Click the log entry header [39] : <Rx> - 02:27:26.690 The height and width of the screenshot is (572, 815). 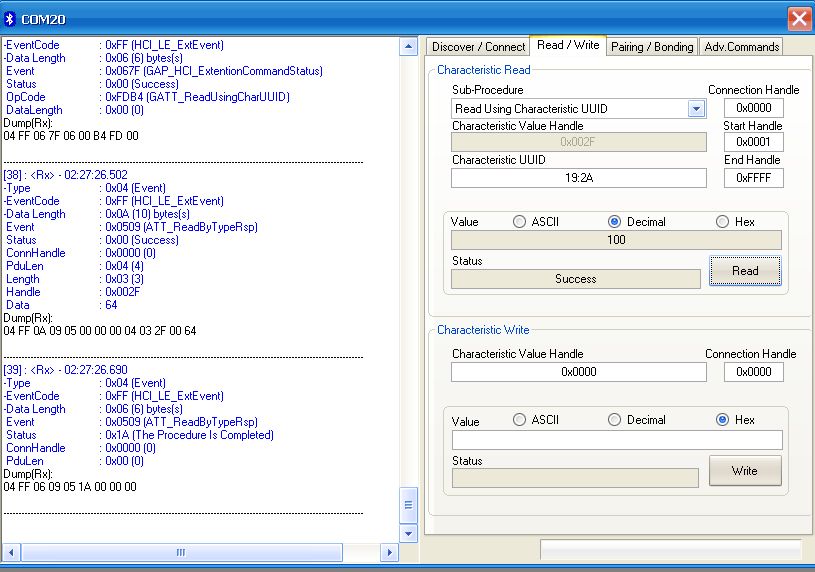pyautogui.click(x=65, y=370)
